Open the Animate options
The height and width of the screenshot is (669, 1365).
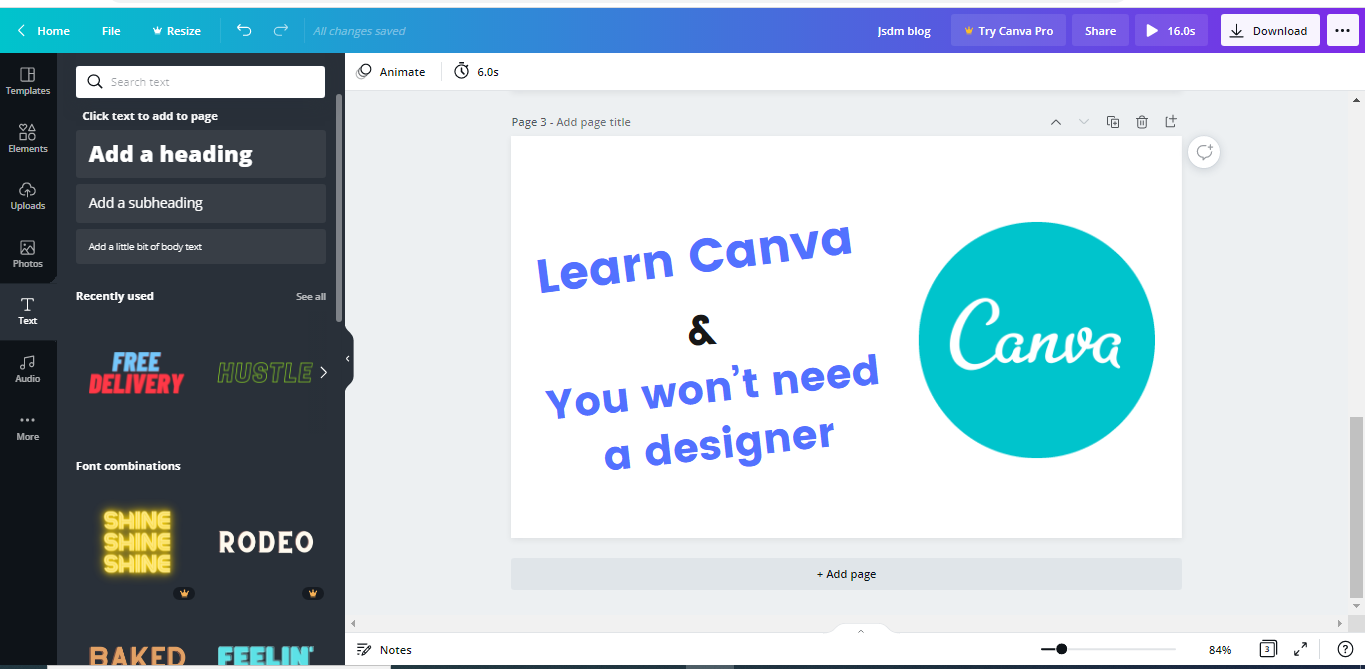[391, 72]
